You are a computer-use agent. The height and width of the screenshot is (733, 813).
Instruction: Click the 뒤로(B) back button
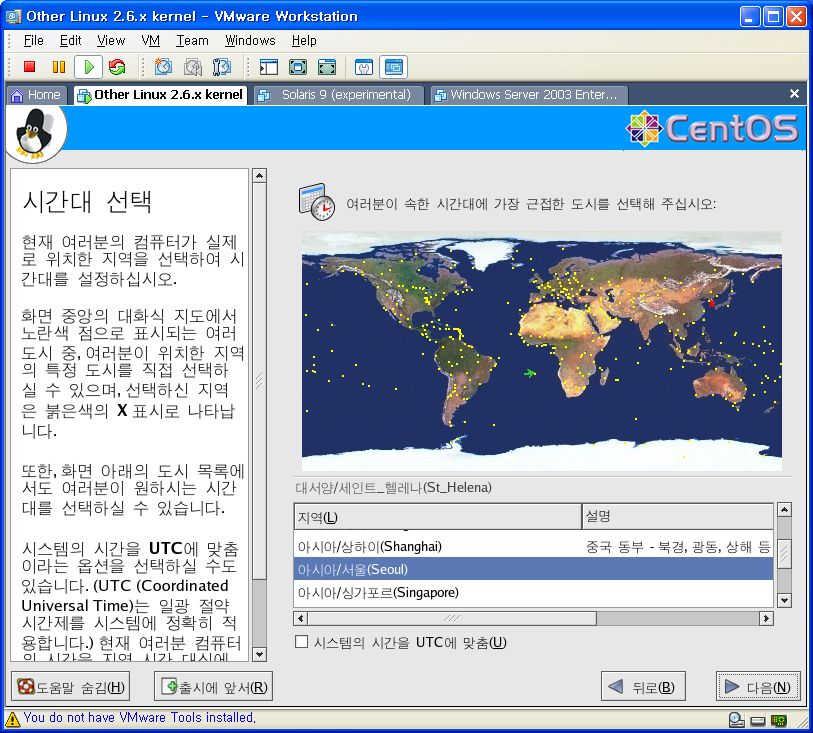643,687
